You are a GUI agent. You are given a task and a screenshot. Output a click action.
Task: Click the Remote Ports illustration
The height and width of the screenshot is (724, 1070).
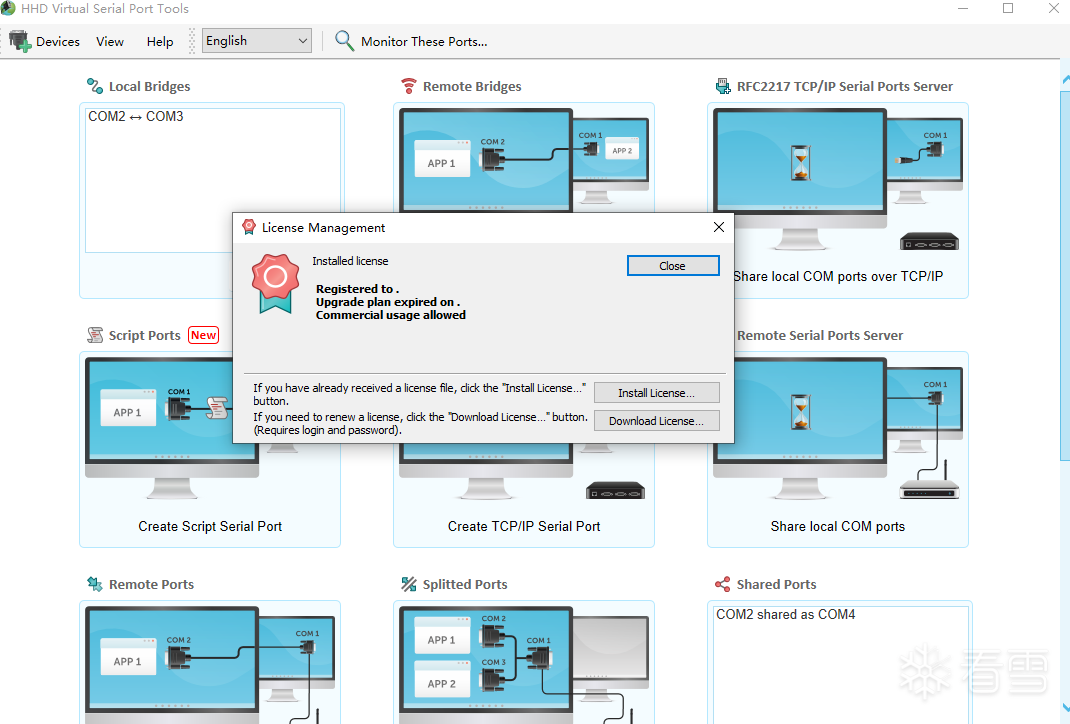pos(210,665)
